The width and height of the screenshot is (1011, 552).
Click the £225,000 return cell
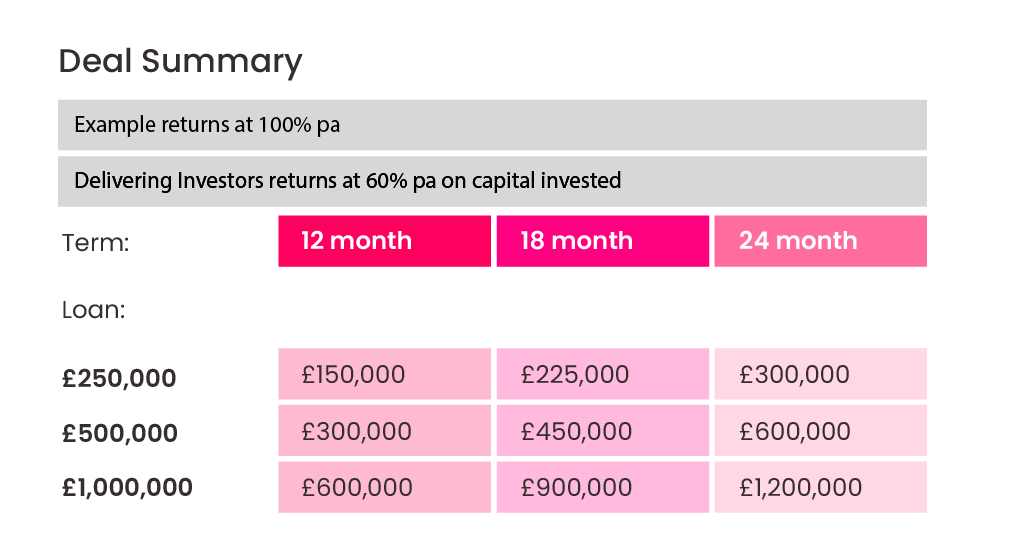point(602,375)
